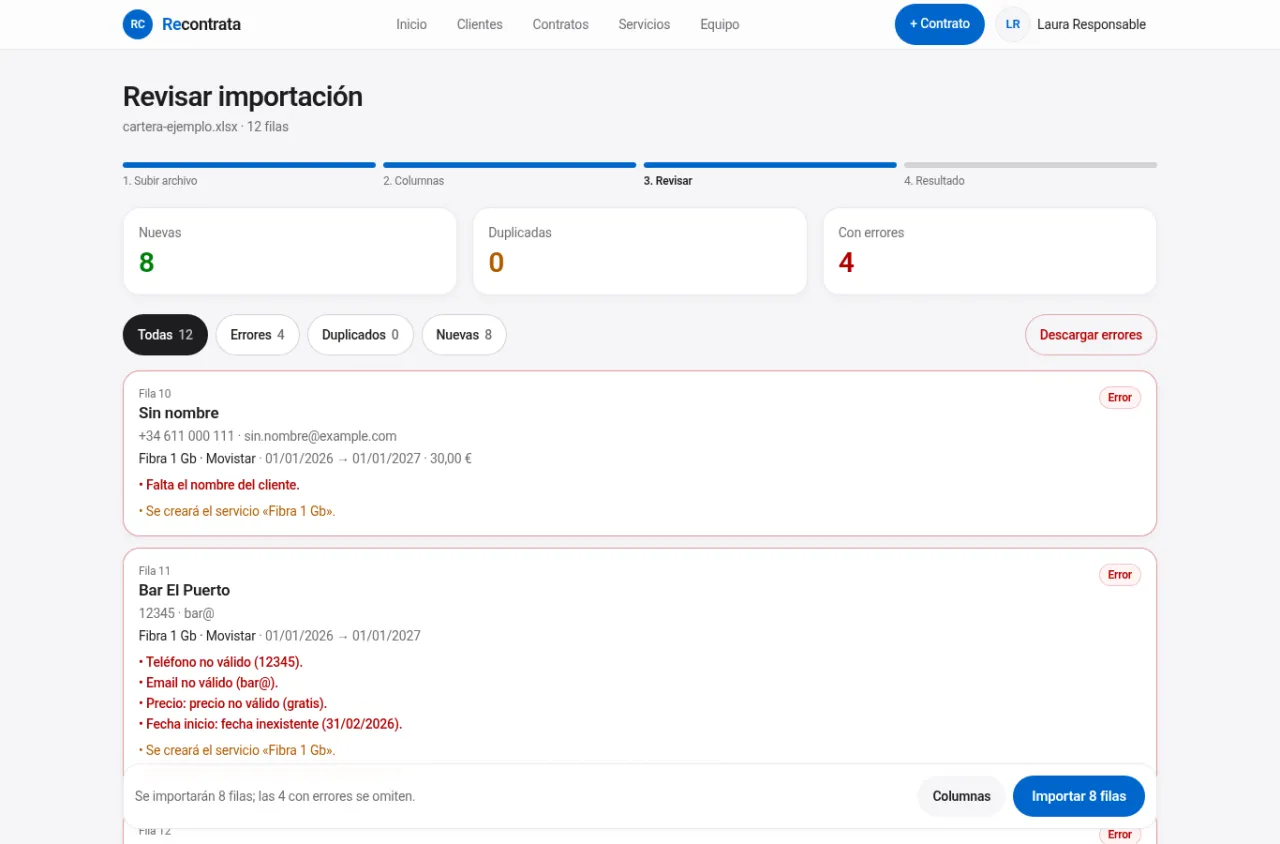The height and width of the screenshot is (844, 1280).
Task: Click step 4. Resultado
Action: [1030, 174]
